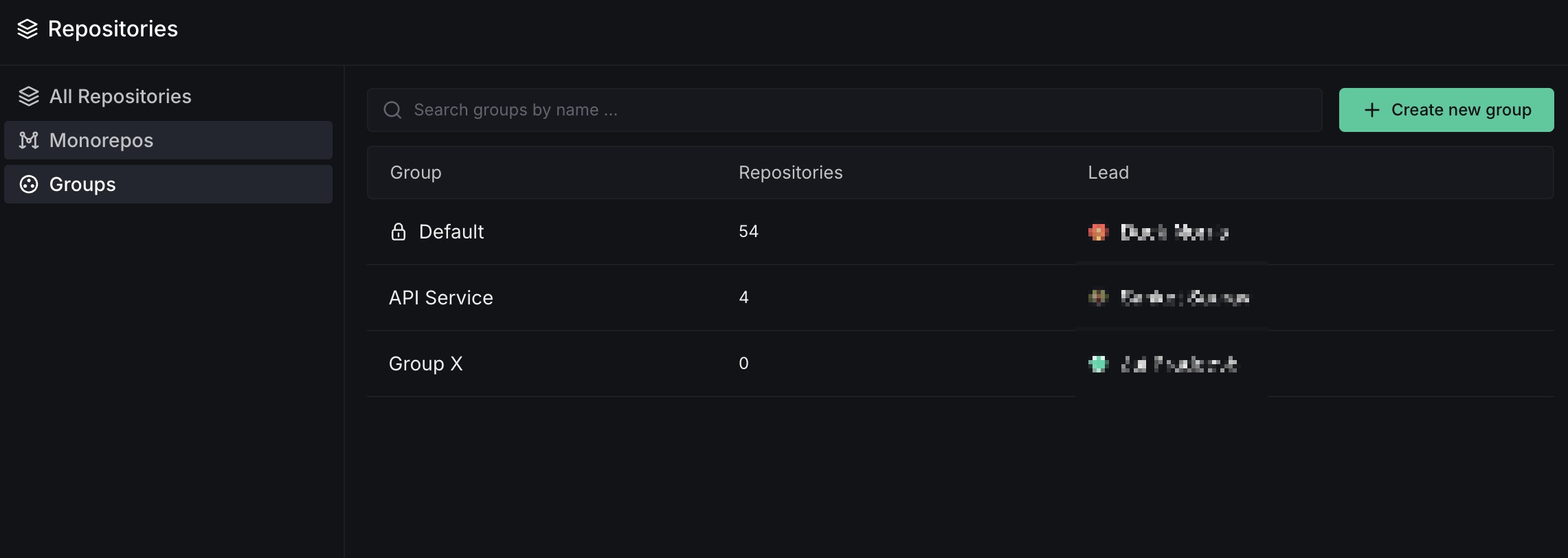The width and height of the screenshot is (1568, 558).
Task: Click the red avatar of Default lead
Action: coord(1098,232)
